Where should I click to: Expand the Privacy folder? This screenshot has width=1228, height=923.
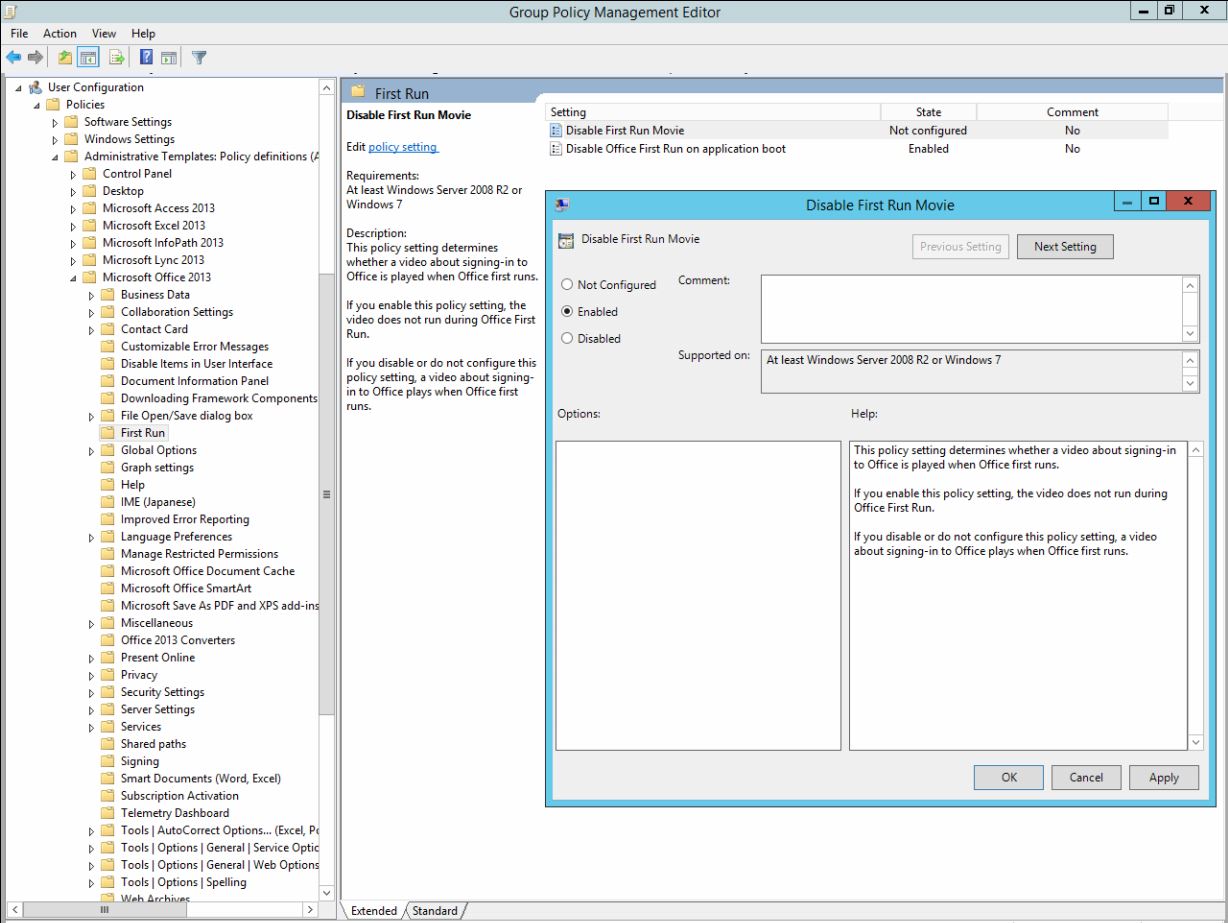pyautogui.click(x=90, y=674)
